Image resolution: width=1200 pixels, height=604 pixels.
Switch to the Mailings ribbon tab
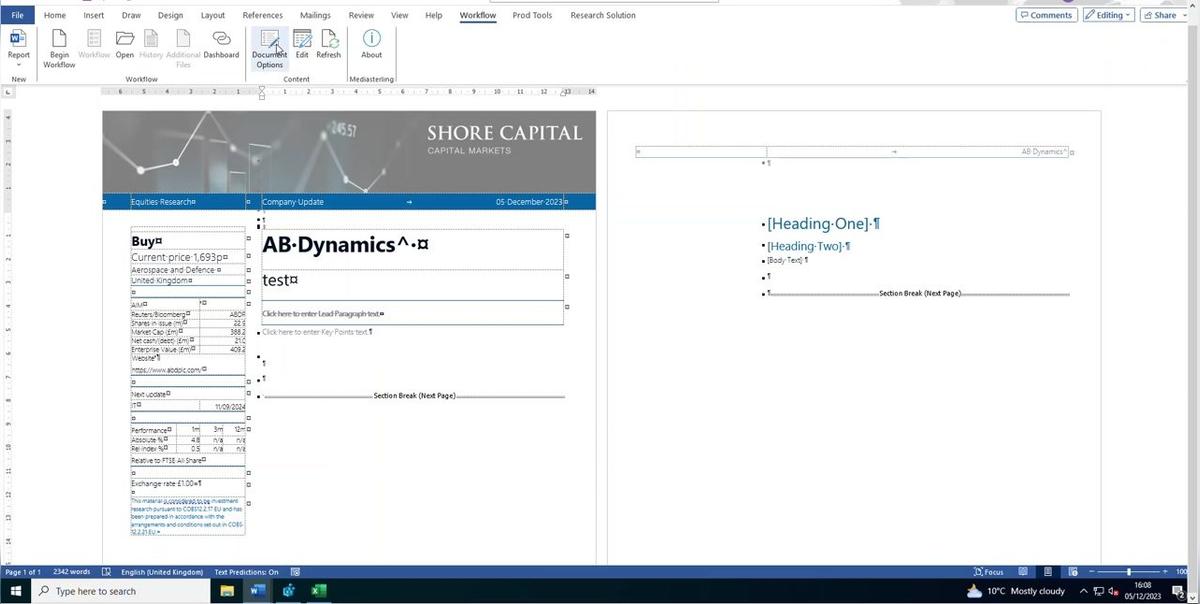(314, 15)
